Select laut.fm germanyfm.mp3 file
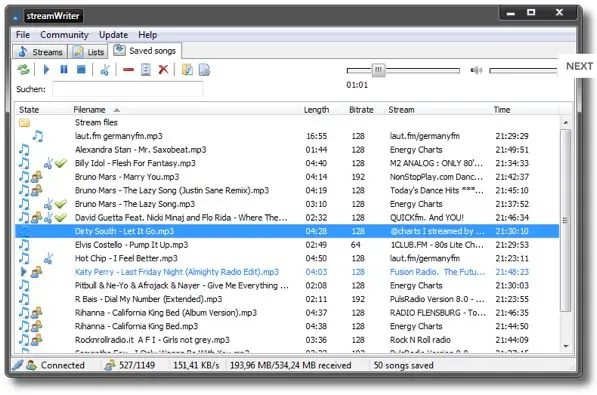The width and height of the screenshot is (597, 395). (x=118, y=136)
